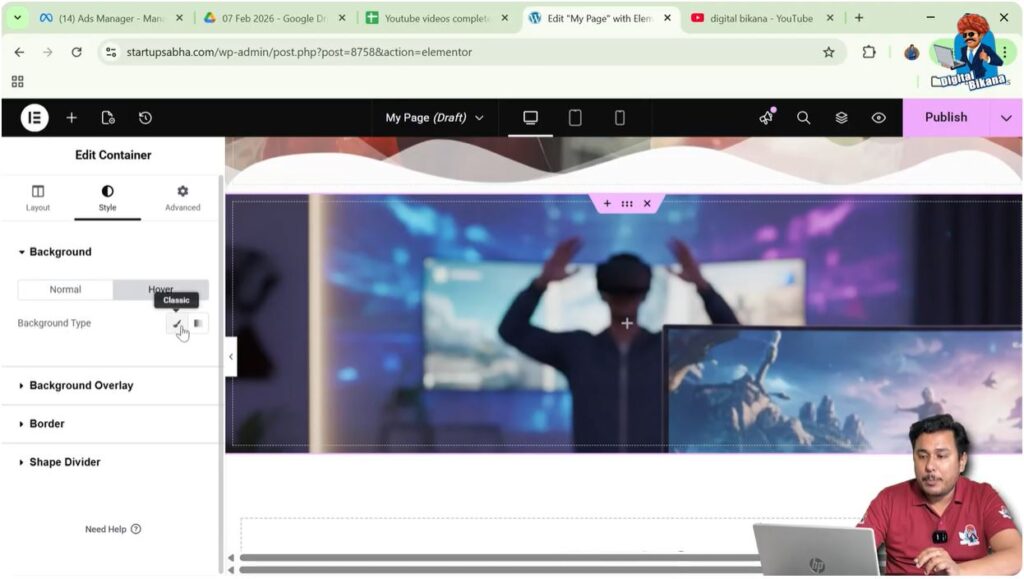Open the What's New megaphone icon

coord(766,117)
